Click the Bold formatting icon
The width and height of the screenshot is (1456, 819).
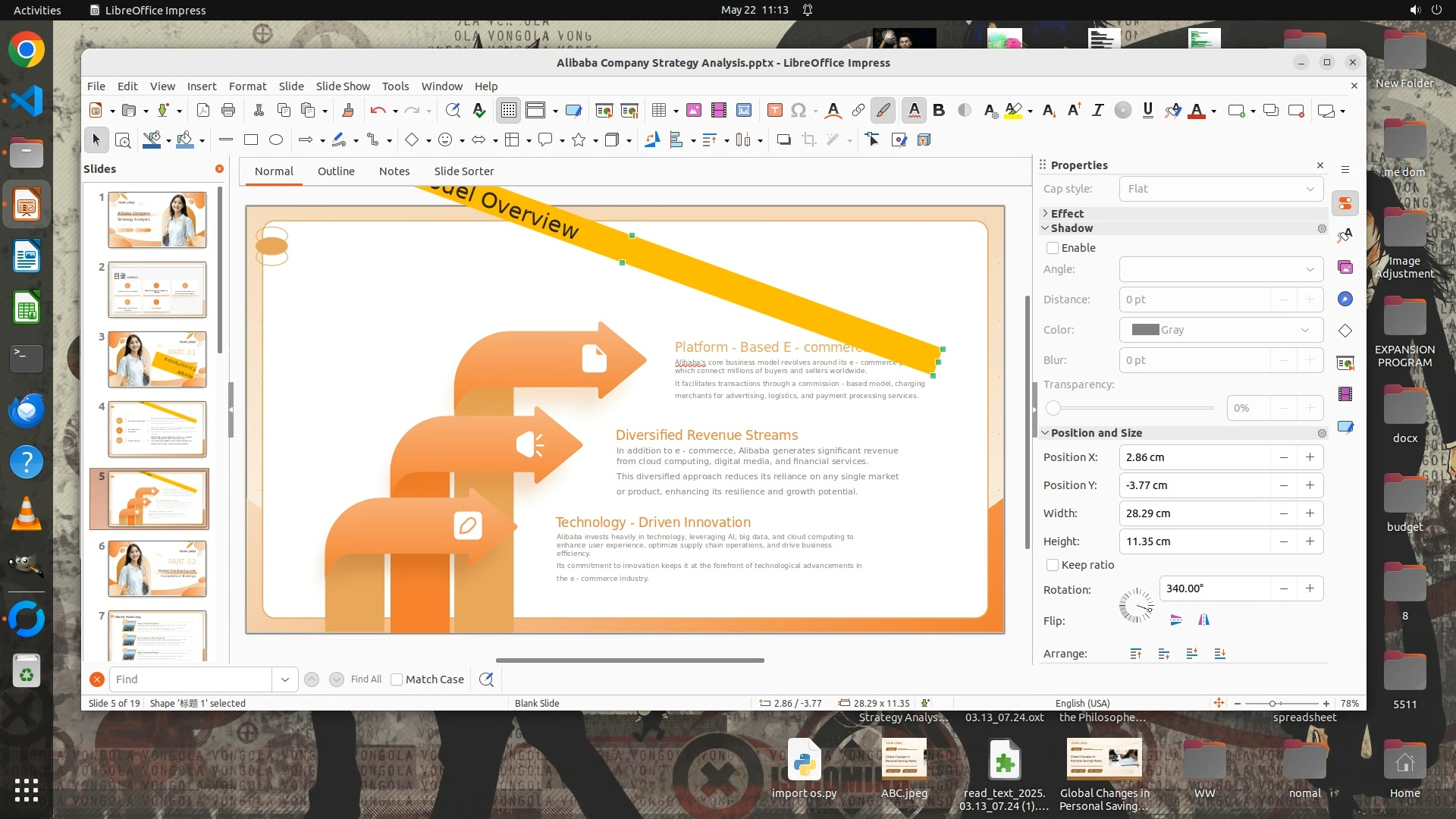[x=939, y=110]
